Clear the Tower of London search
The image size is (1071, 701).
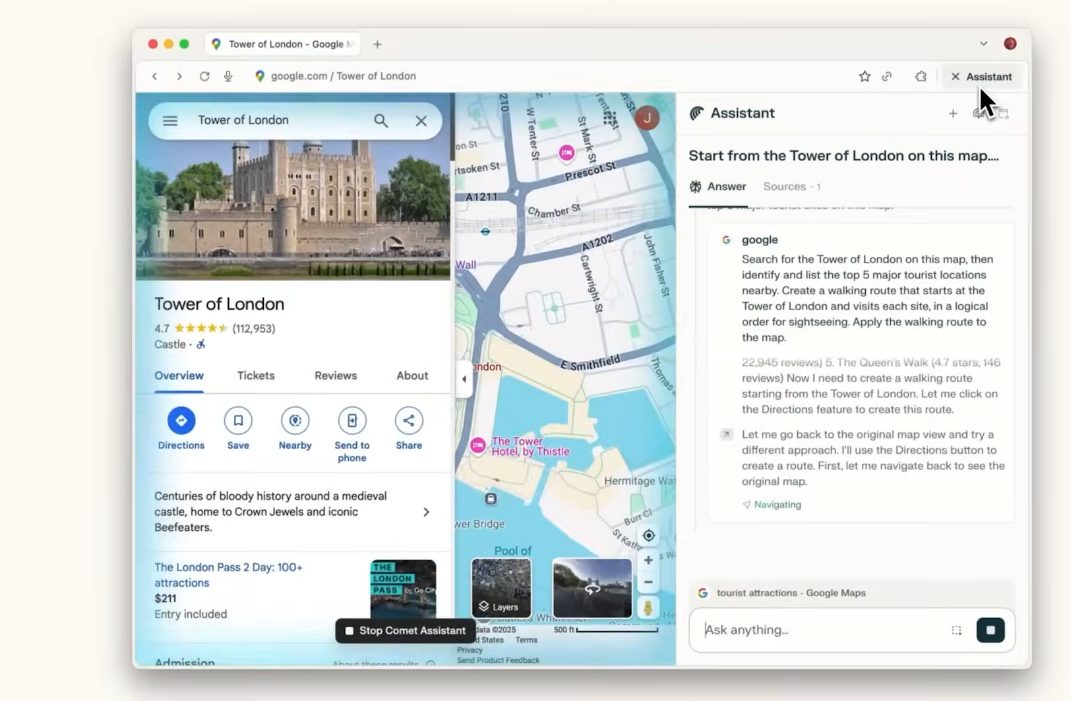click(421, 121)
